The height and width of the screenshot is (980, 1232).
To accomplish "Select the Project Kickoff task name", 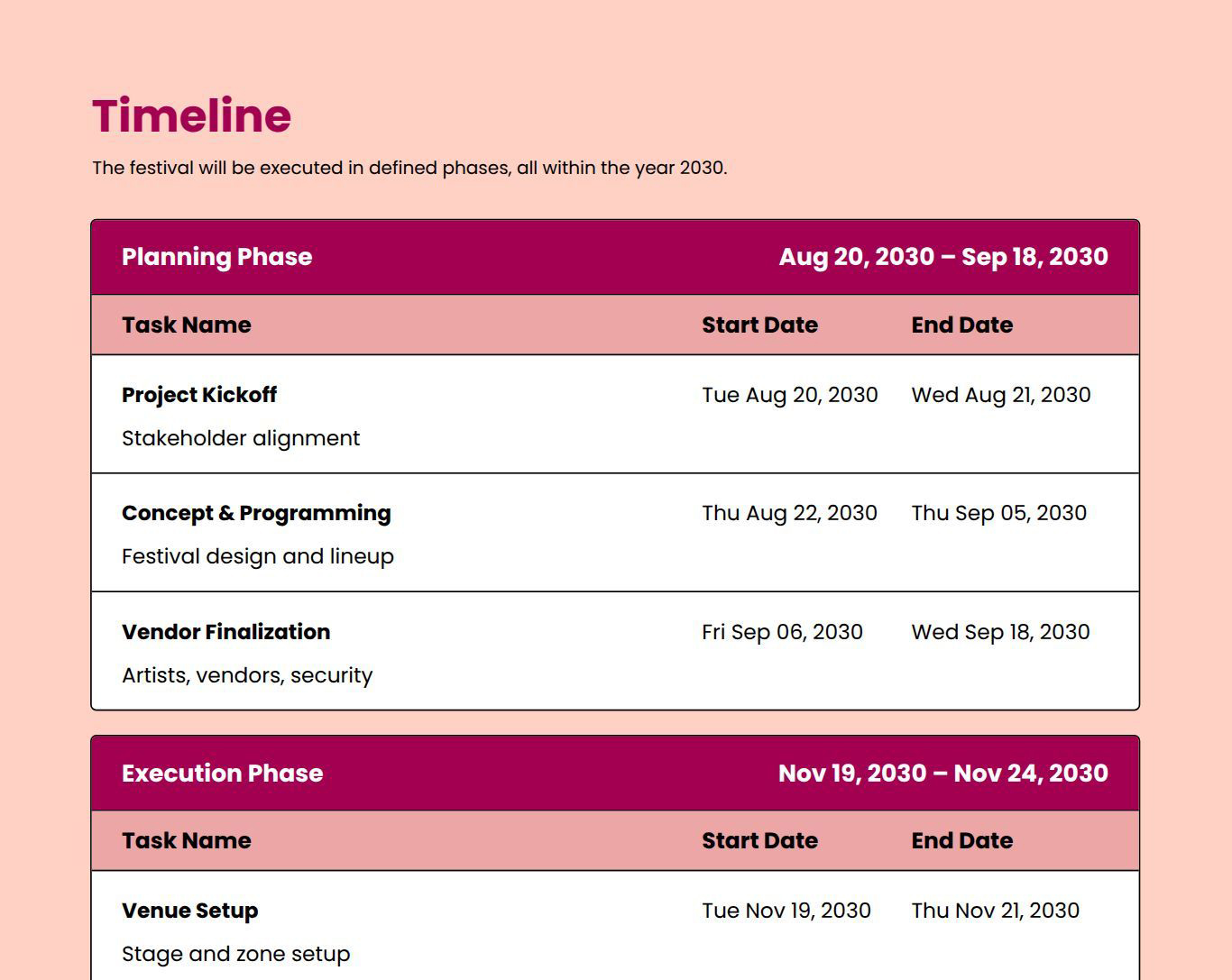I will coord(199,395).
